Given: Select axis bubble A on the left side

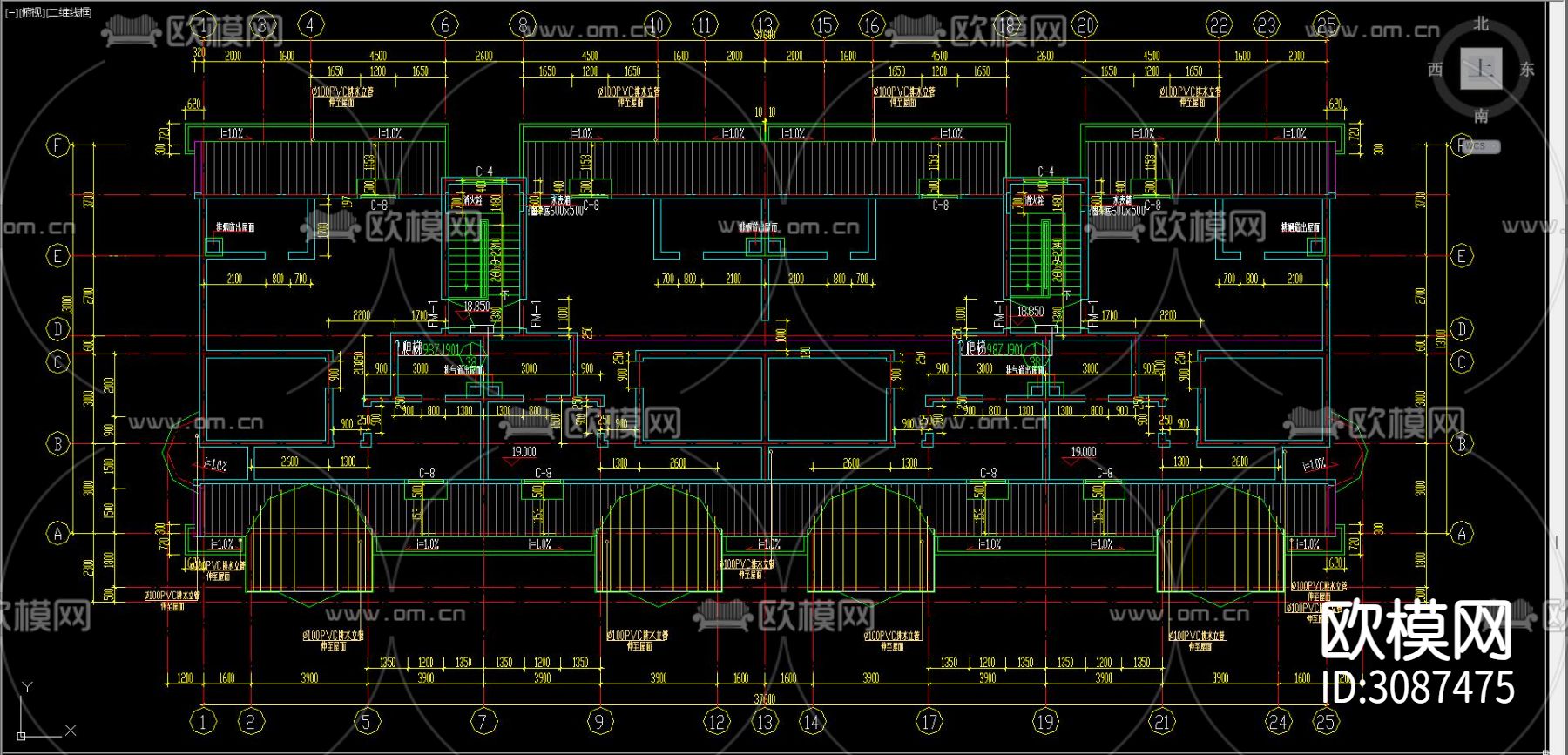Looking at the screenshot, I should (57, 533).
